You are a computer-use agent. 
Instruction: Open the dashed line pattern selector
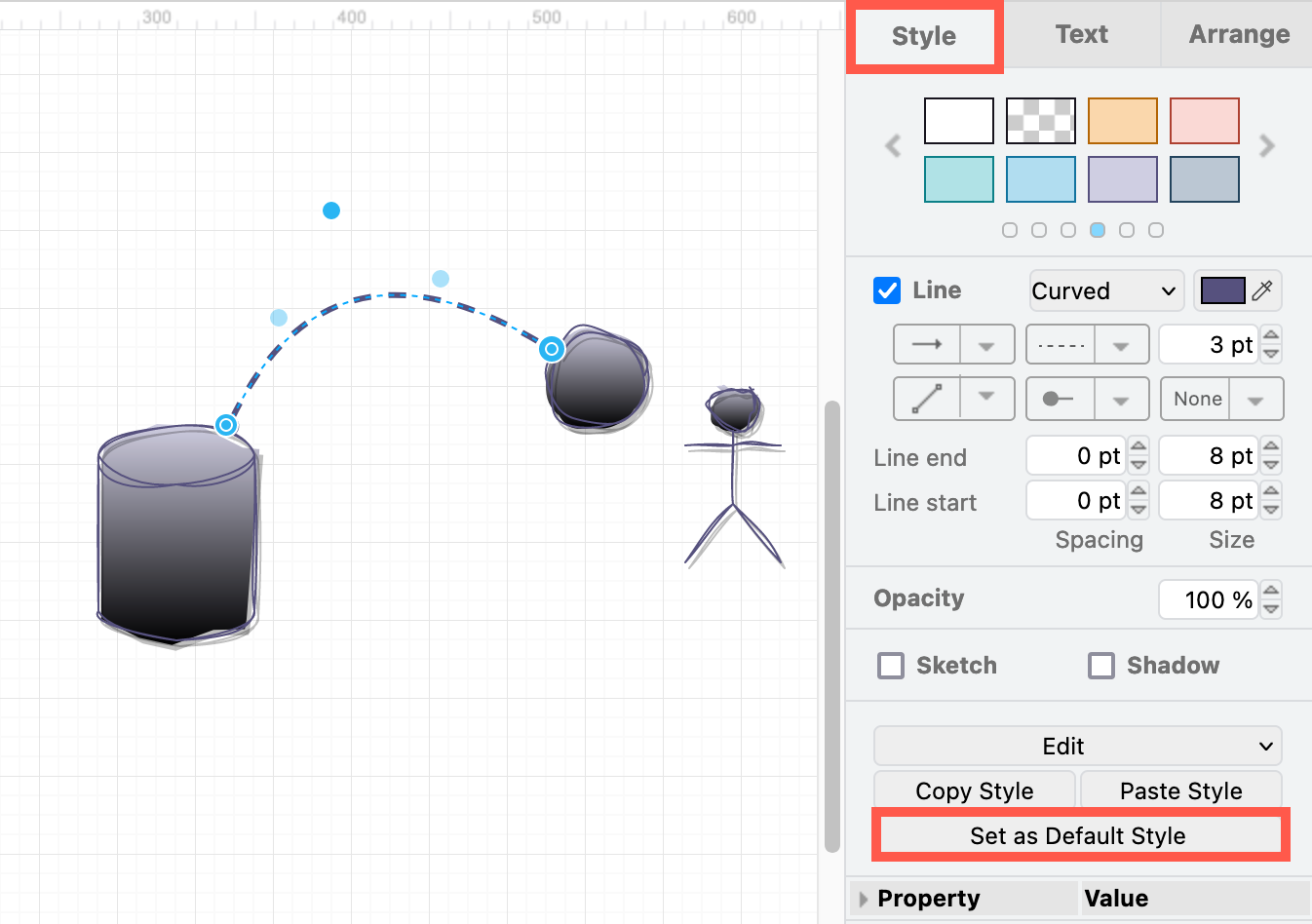coord(1122,343)
